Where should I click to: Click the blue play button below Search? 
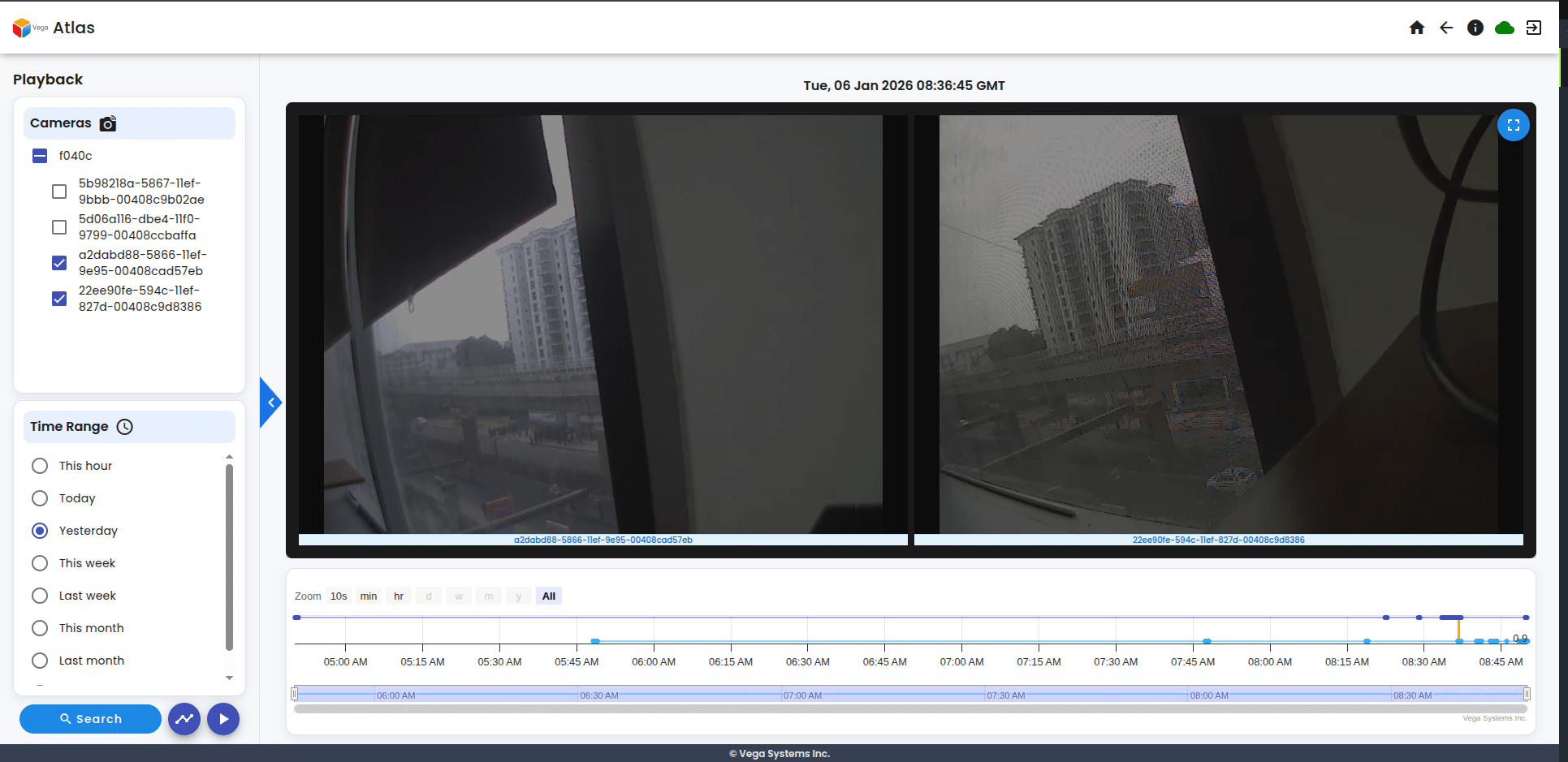coord(222,719)
